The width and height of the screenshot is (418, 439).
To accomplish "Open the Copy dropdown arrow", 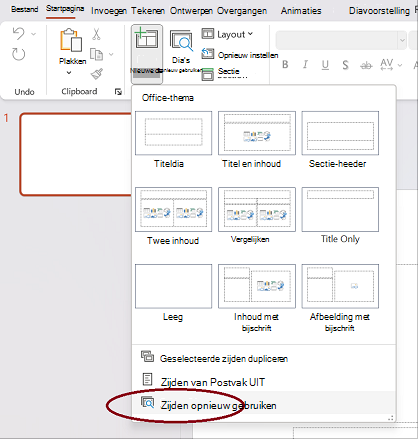I will tap(111, 54).
